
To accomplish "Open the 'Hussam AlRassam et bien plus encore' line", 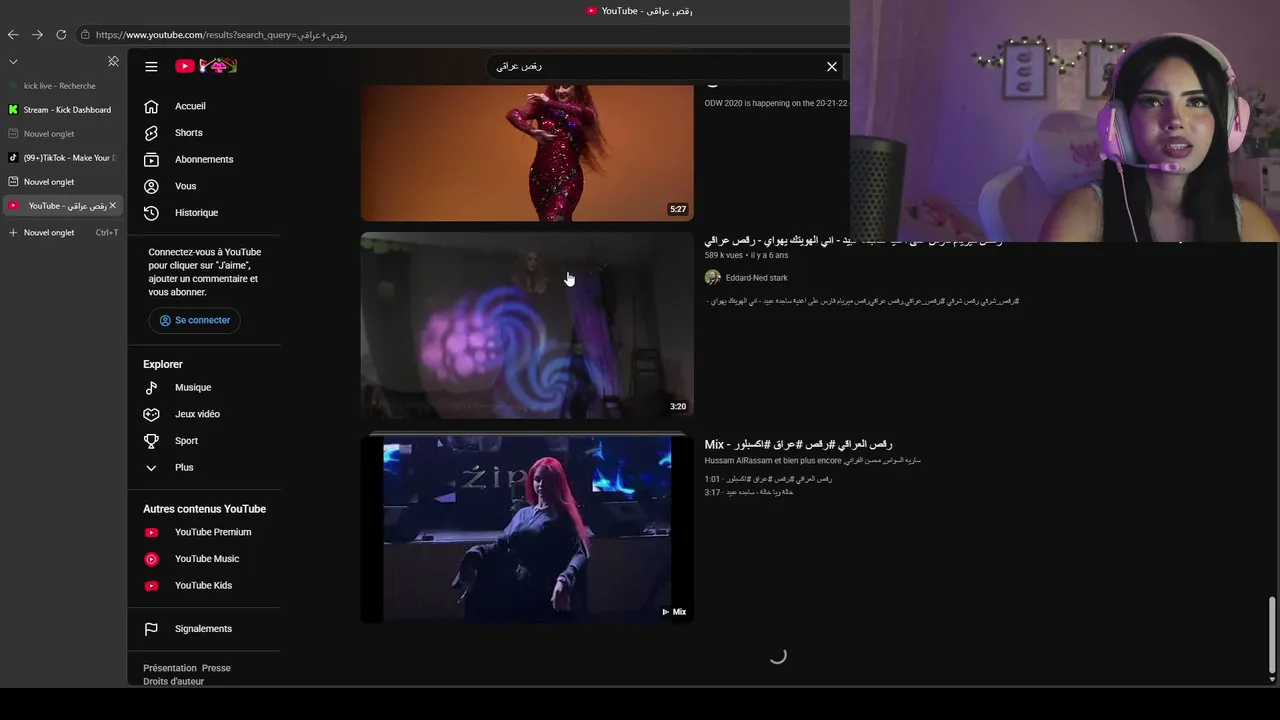I will pyautogui.click(x=812, y=461).
